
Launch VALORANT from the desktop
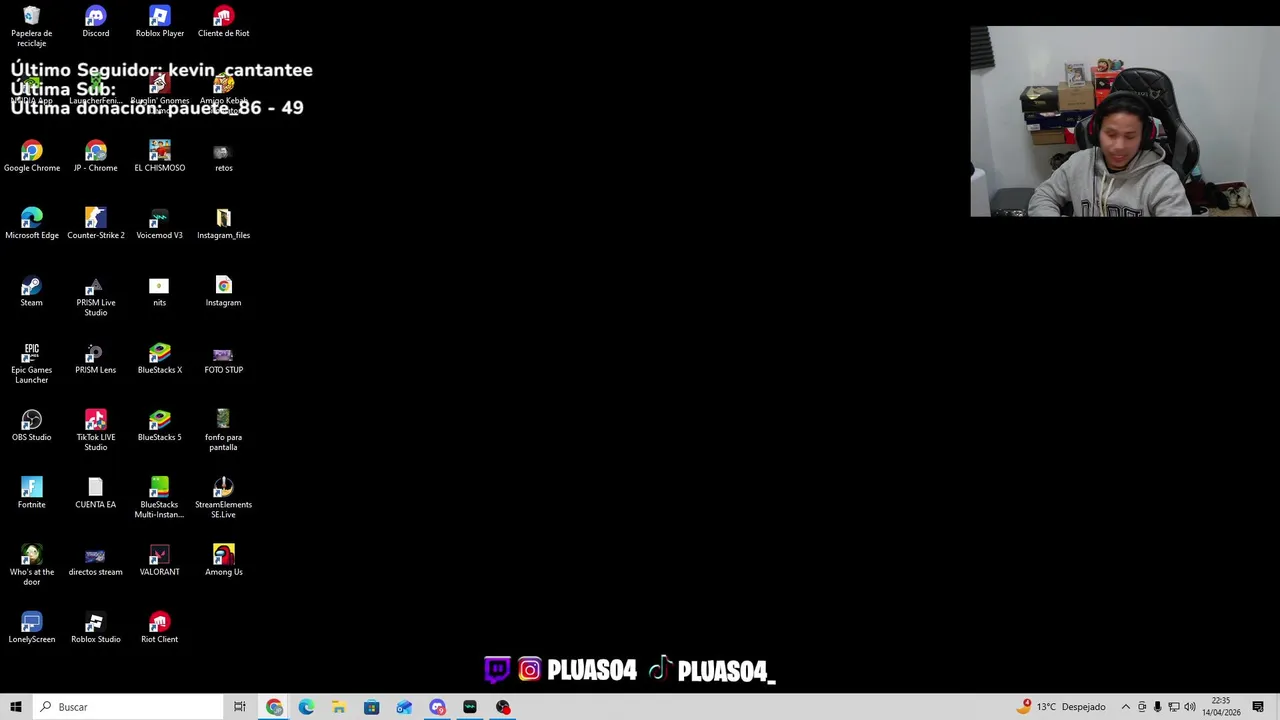tap(159, 559)
